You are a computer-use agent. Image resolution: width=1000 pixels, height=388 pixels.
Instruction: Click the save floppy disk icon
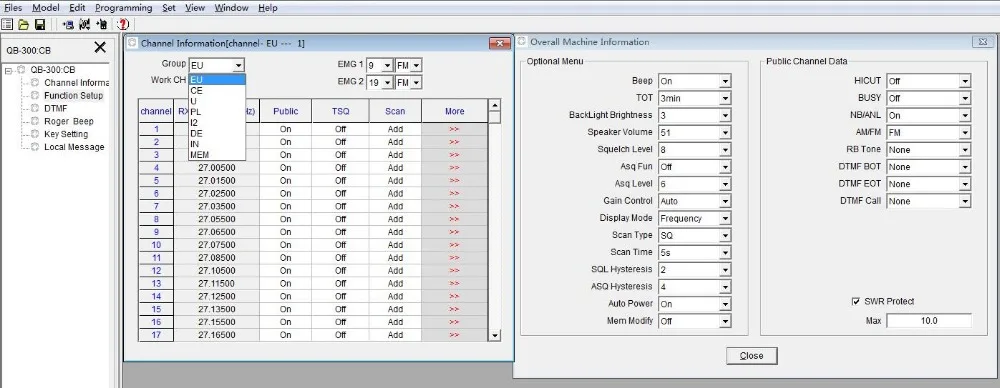coord(40,24)
